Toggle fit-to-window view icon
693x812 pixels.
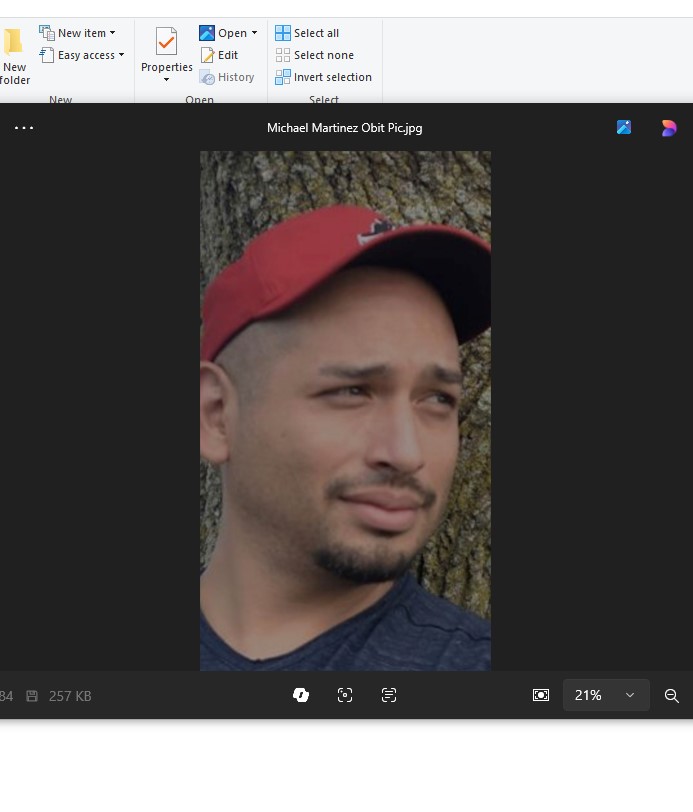(541, 695)
